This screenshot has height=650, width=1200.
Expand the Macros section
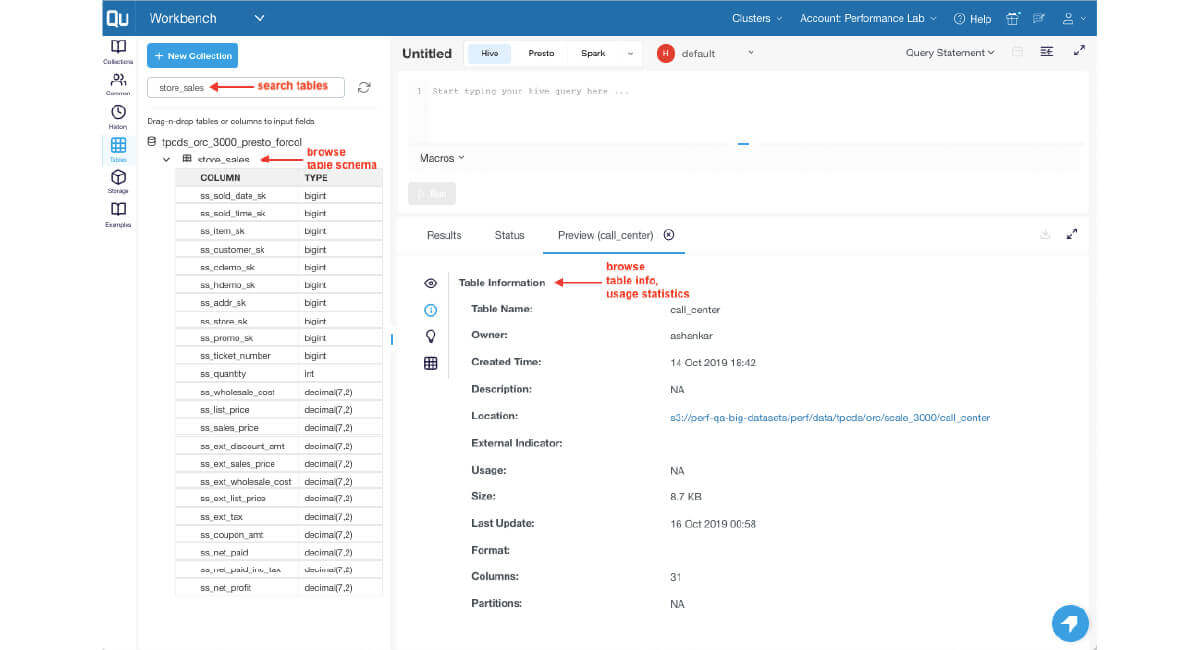442,158
